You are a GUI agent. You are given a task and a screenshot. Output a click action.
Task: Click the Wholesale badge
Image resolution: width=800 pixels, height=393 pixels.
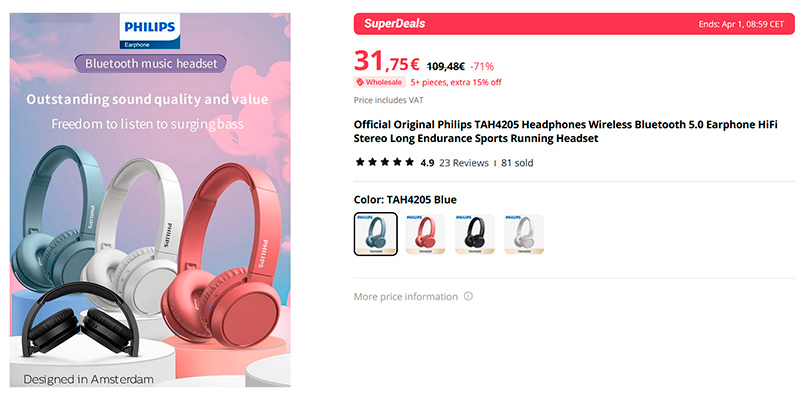tap(379, 82)
